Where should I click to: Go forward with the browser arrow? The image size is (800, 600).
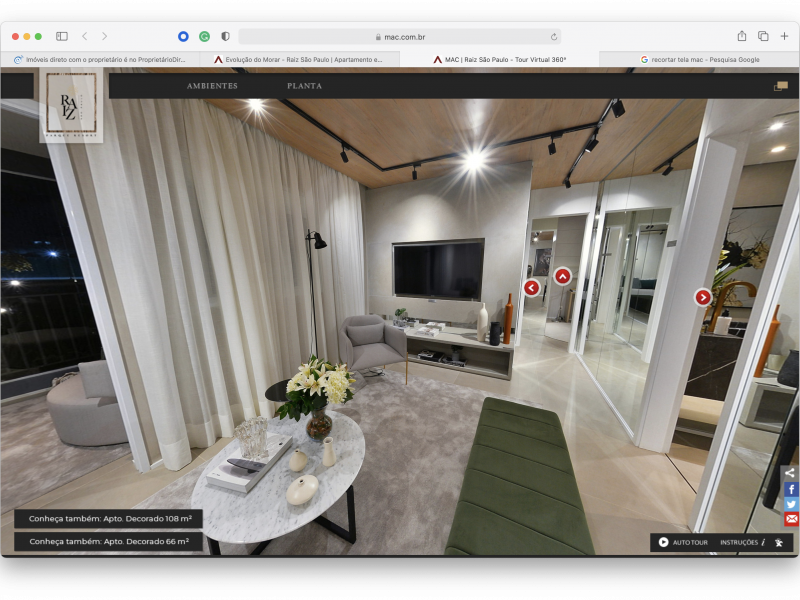click(105, 36)
